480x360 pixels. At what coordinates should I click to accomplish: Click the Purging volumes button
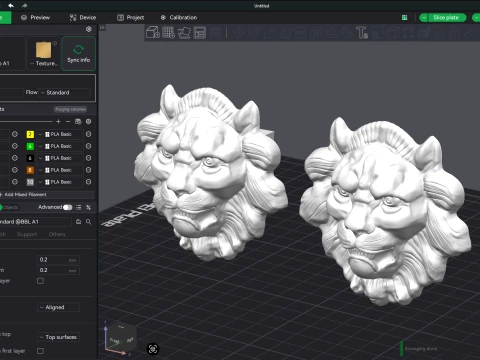pos(70,109)
